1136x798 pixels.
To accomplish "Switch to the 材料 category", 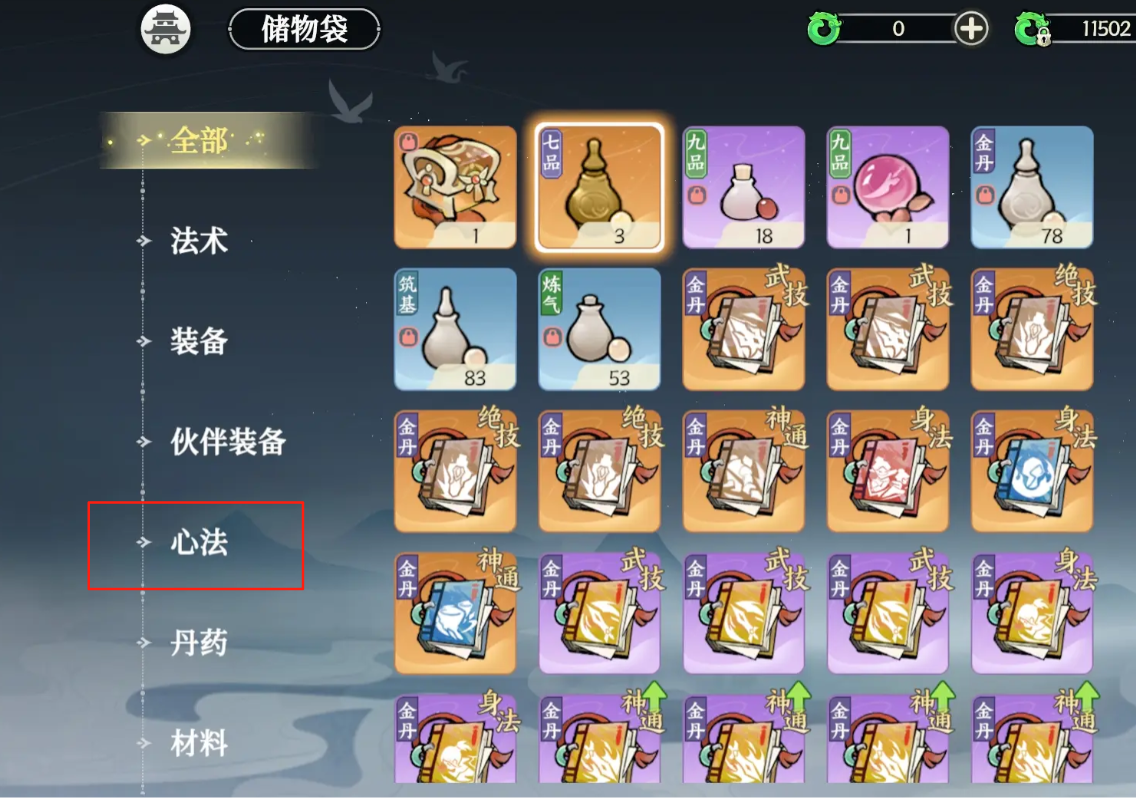I will tap(199, 743).
